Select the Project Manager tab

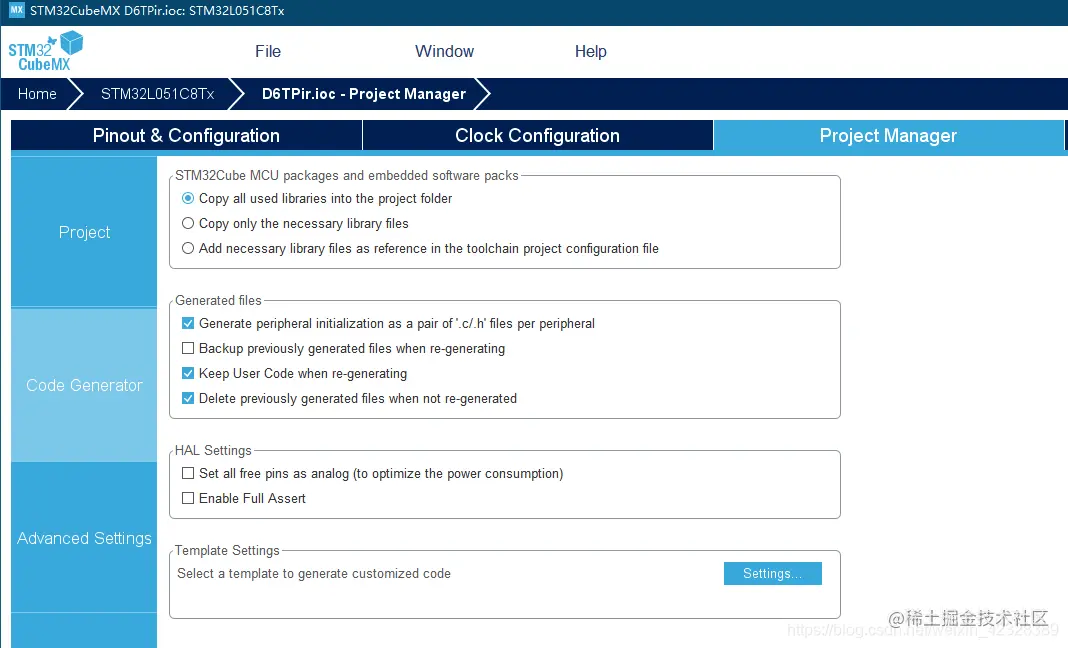pos(888,136)
